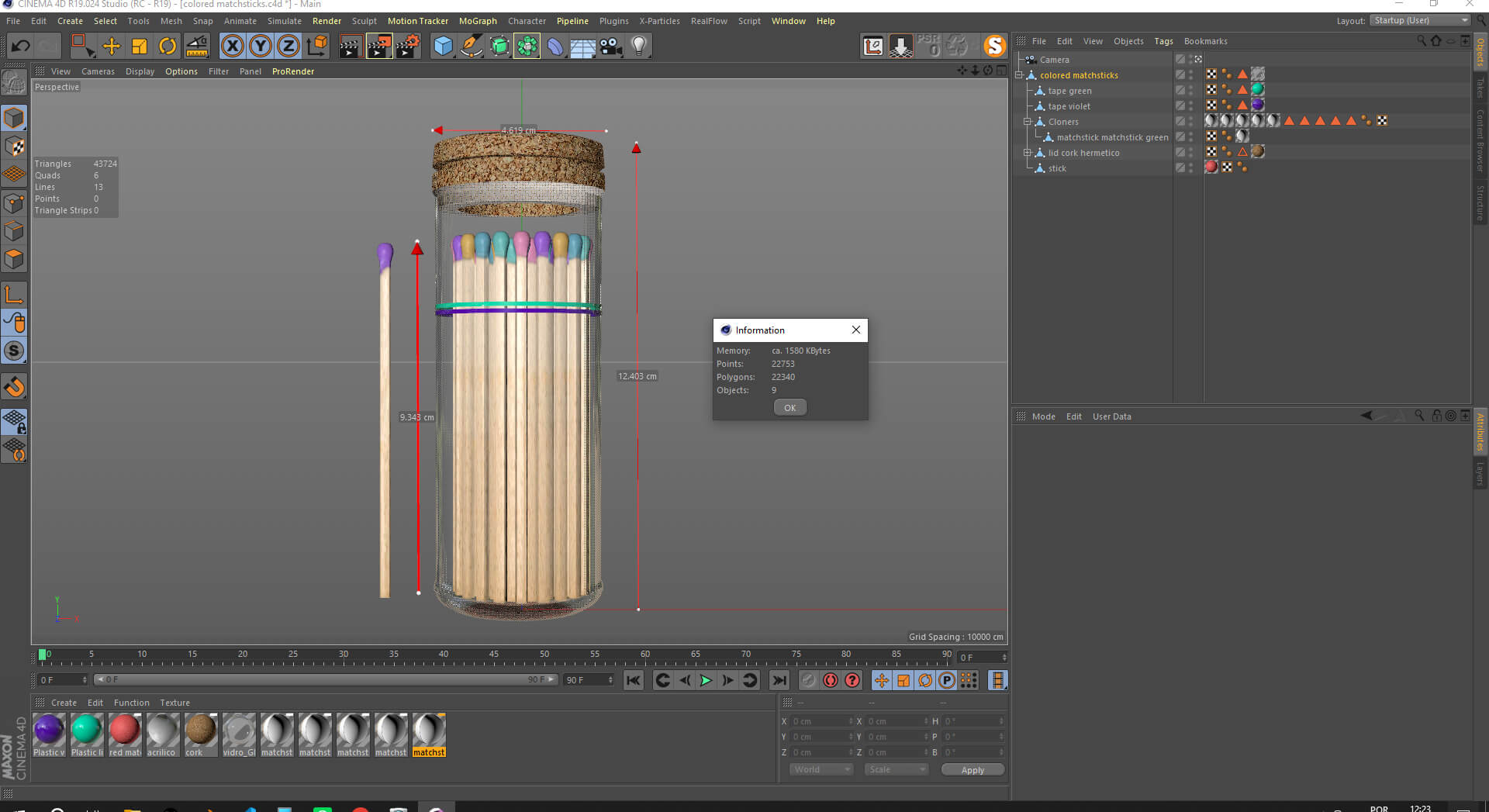Toggle enable checkmark for stick object
Viewport: 1489px width, 812px height.
(1180, 168)
